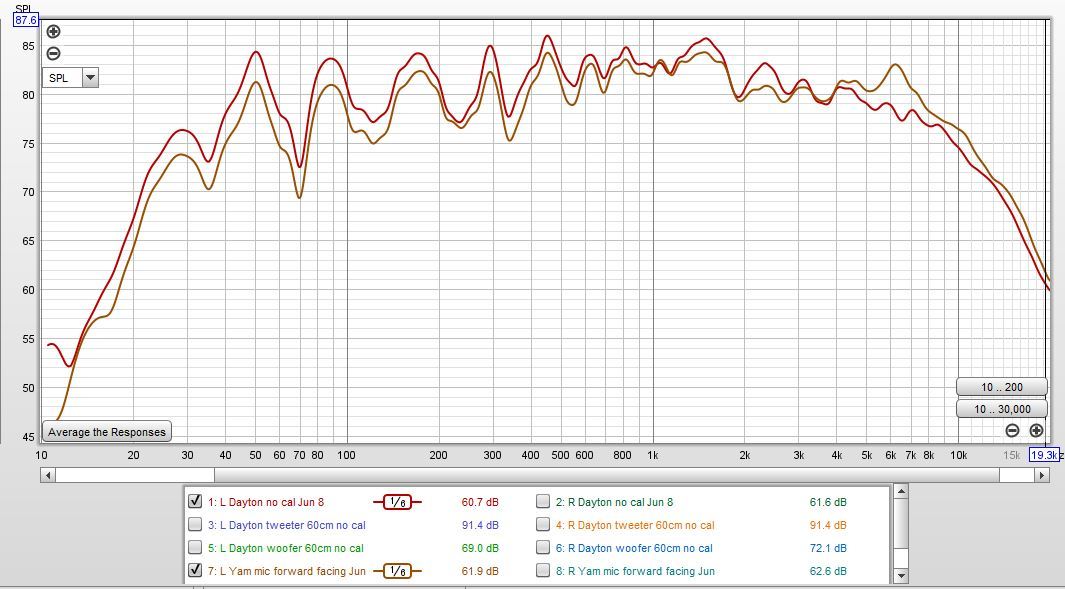
Task: Click Average the Responses button
Action: pos(108,432)
